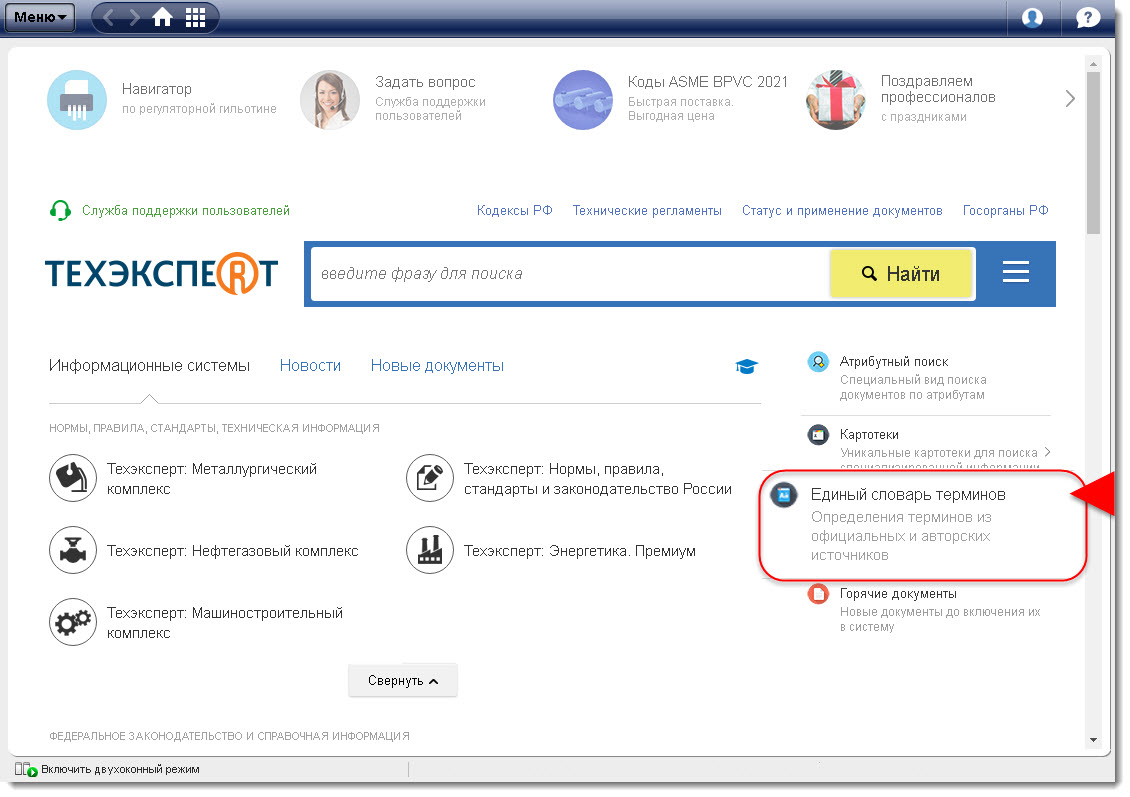Image resolution: width=1130 pixels, height=797 pixels.
Task: Enable Включить двухоконный режим
Action: pyautogui.click(x=120, y=769)
